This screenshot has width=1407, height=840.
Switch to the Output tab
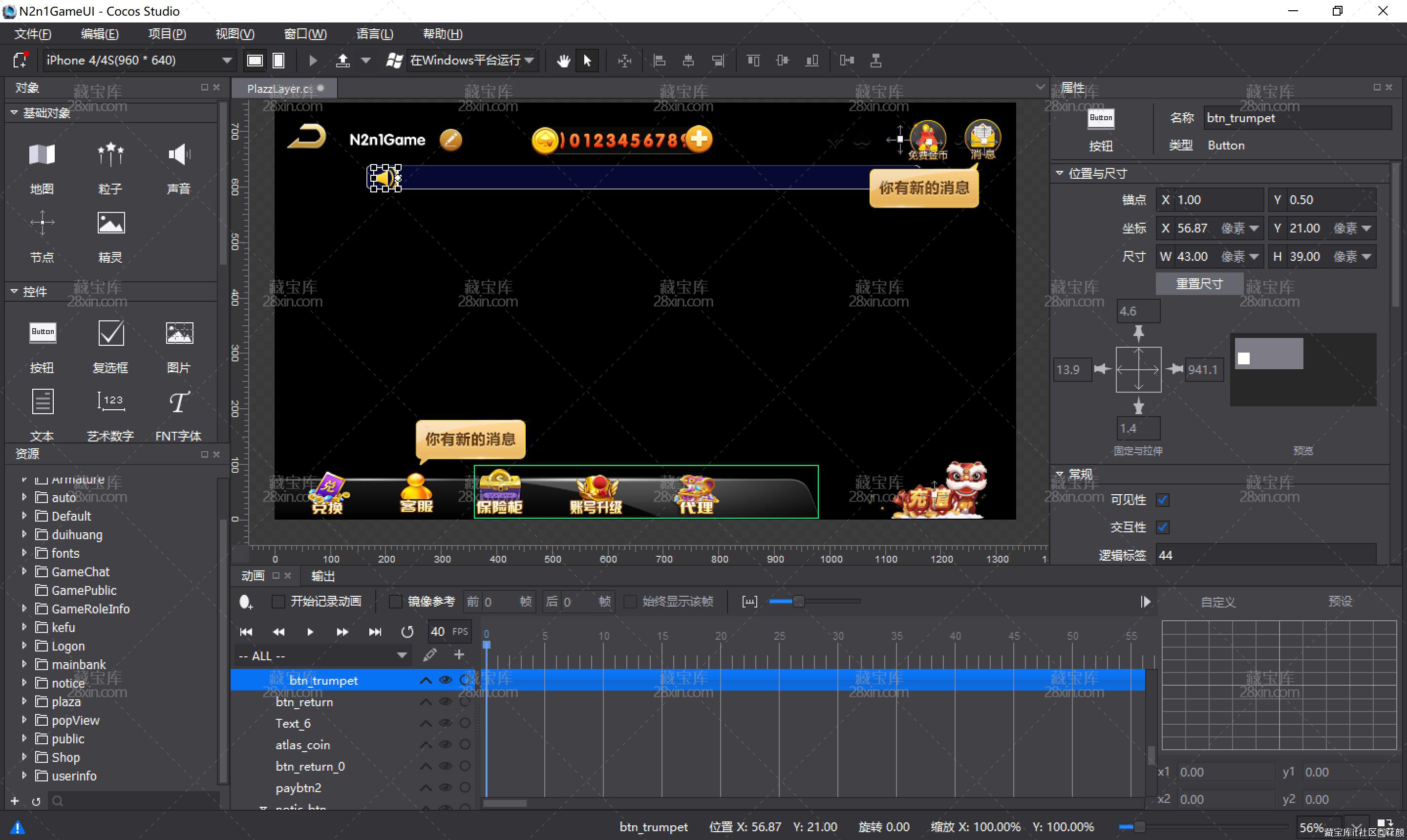[323, 576]
